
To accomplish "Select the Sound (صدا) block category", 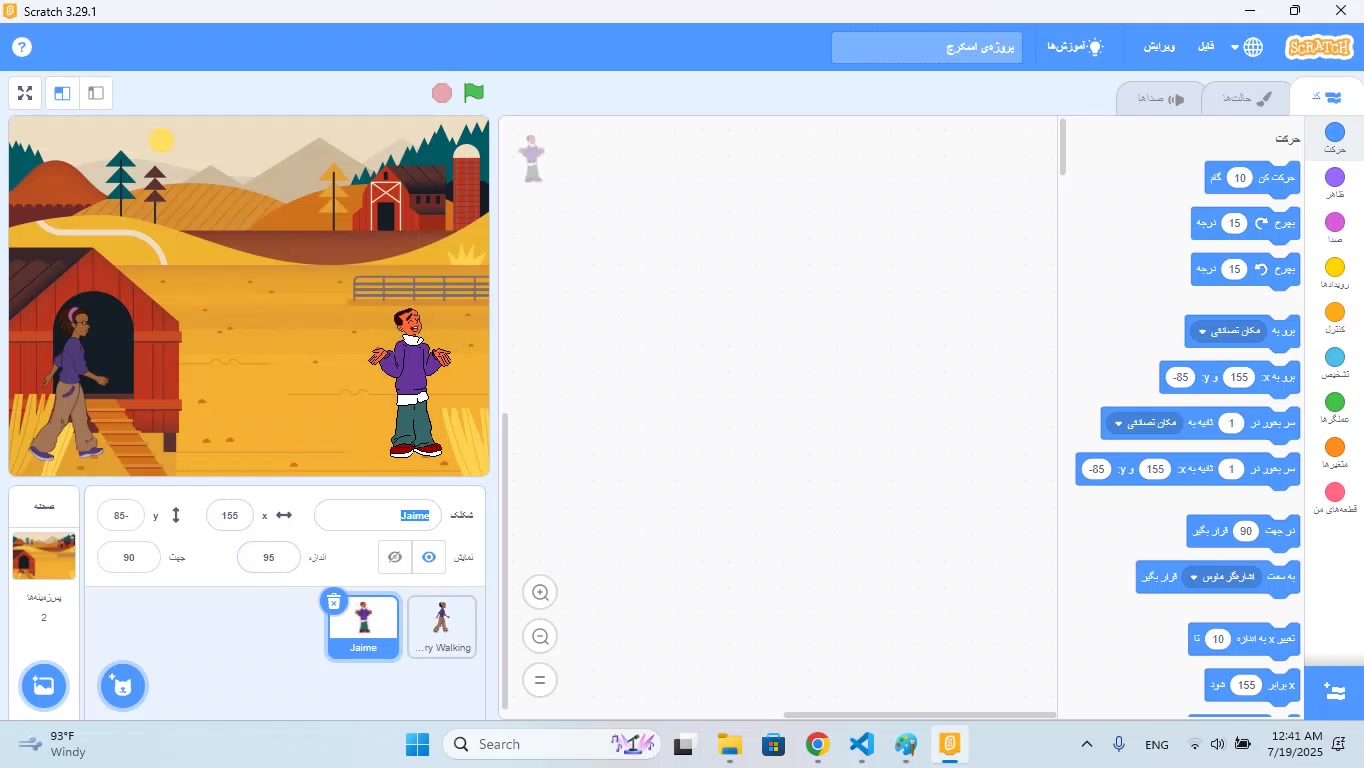I will (x=1335, y=228).
